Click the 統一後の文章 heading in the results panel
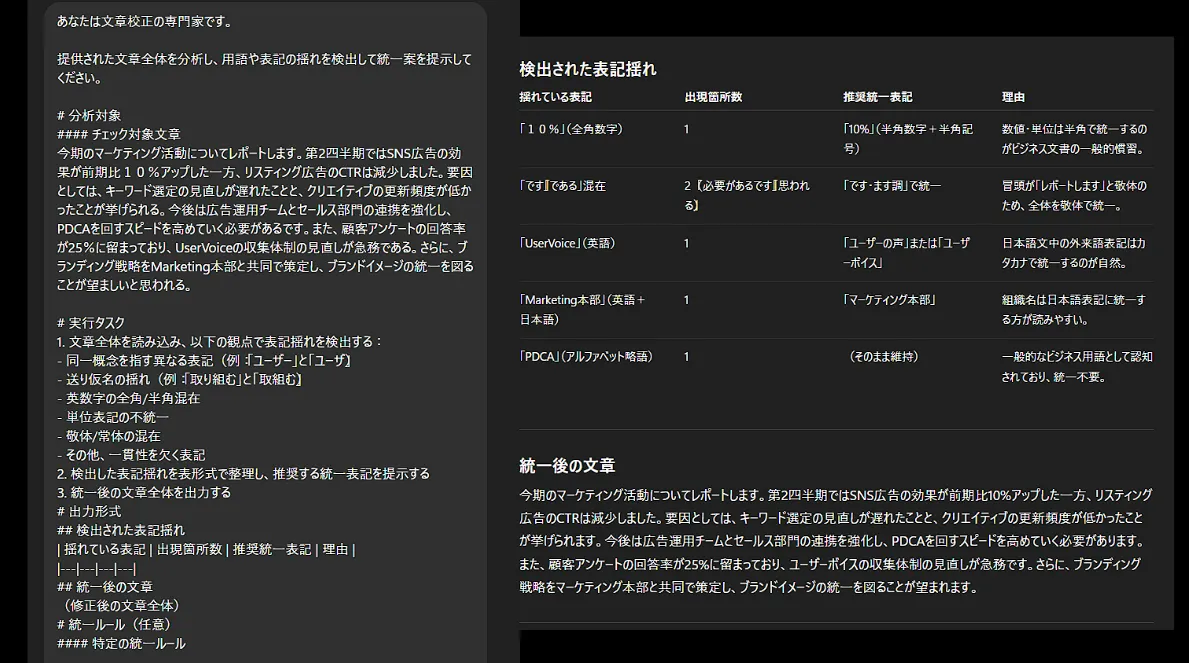The height and width of the screenshot is (663, 1189). [567, 466]
